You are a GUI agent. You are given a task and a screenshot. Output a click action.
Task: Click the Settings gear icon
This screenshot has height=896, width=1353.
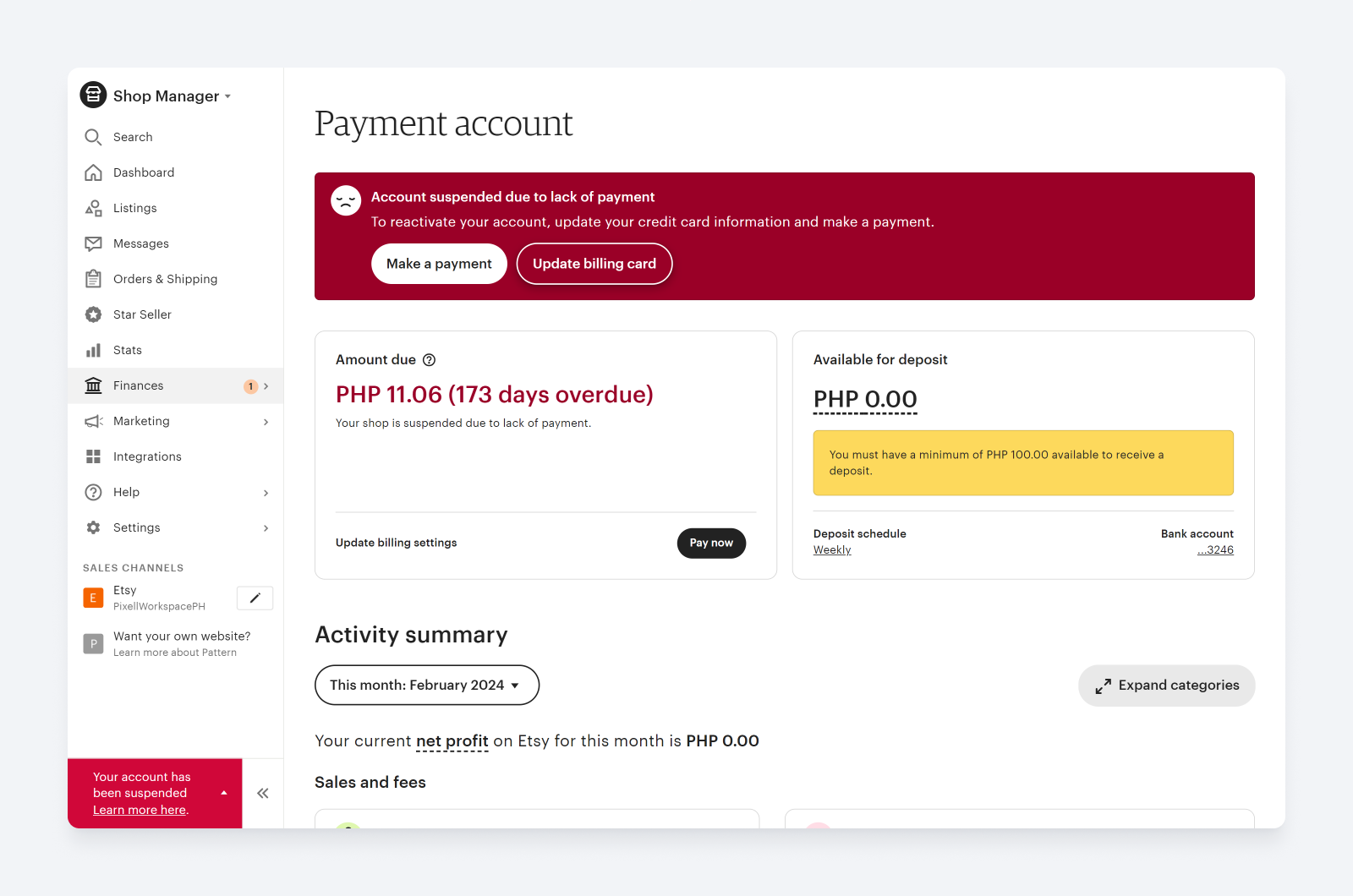93,527
